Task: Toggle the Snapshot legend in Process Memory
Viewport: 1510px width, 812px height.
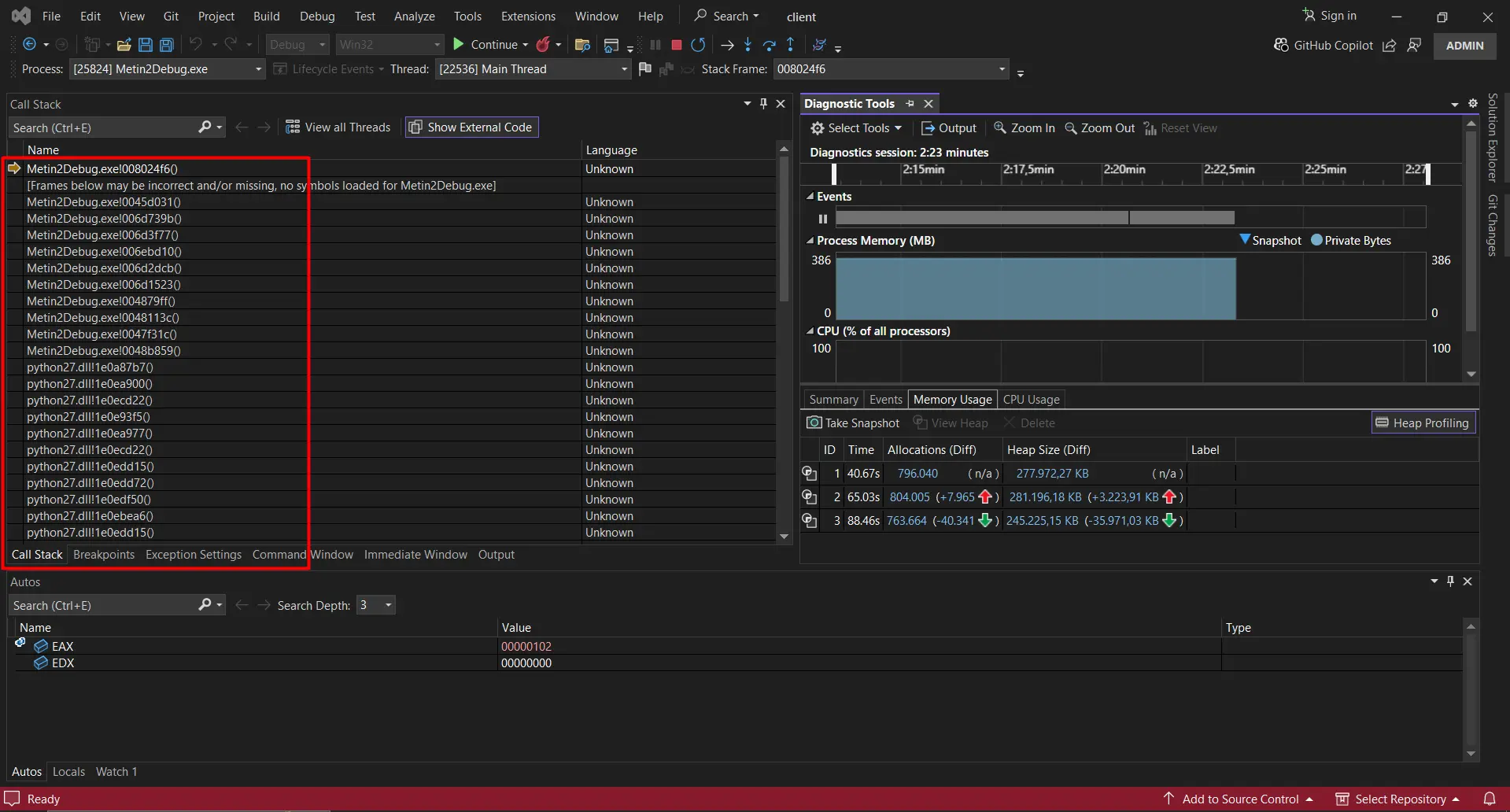Action: (x=1269, y=240)
